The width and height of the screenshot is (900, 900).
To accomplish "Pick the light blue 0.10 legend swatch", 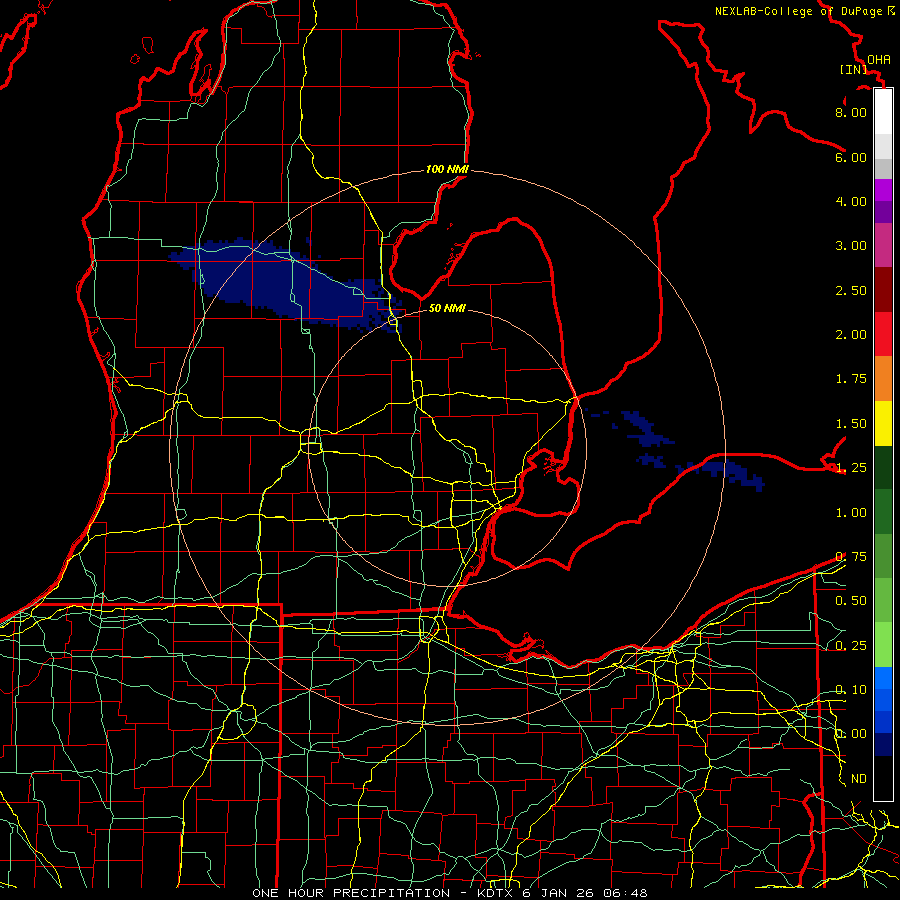I will coord(883,678).
